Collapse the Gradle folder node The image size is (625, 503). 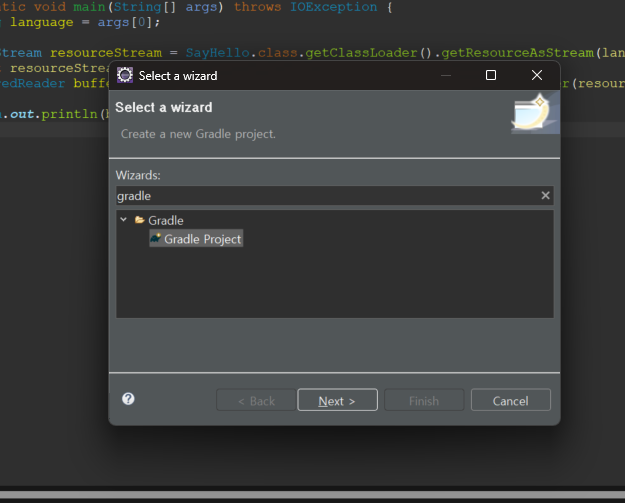[124, 220]
